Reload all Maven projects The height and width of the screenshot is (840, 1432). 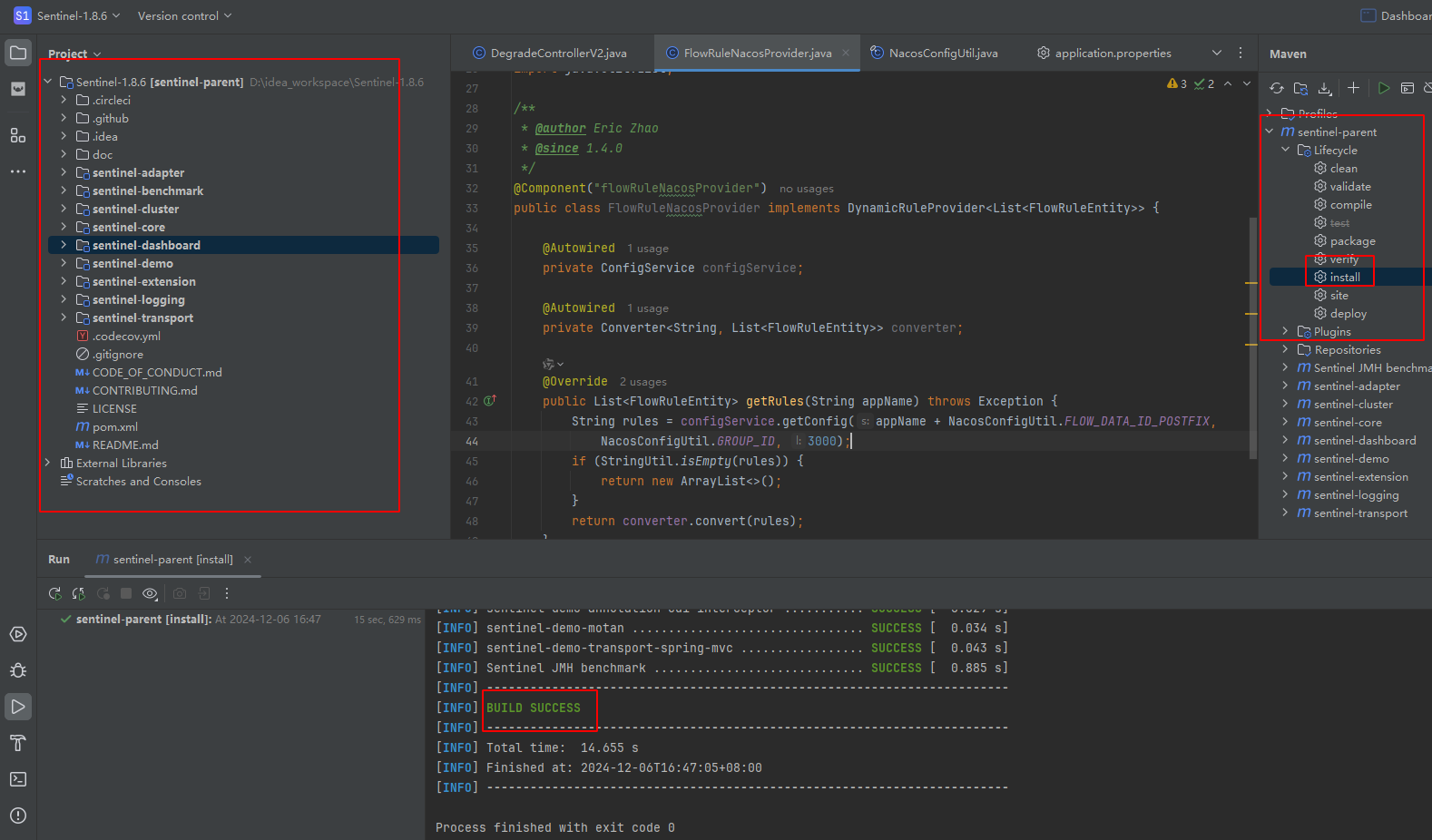point(1277,88)
